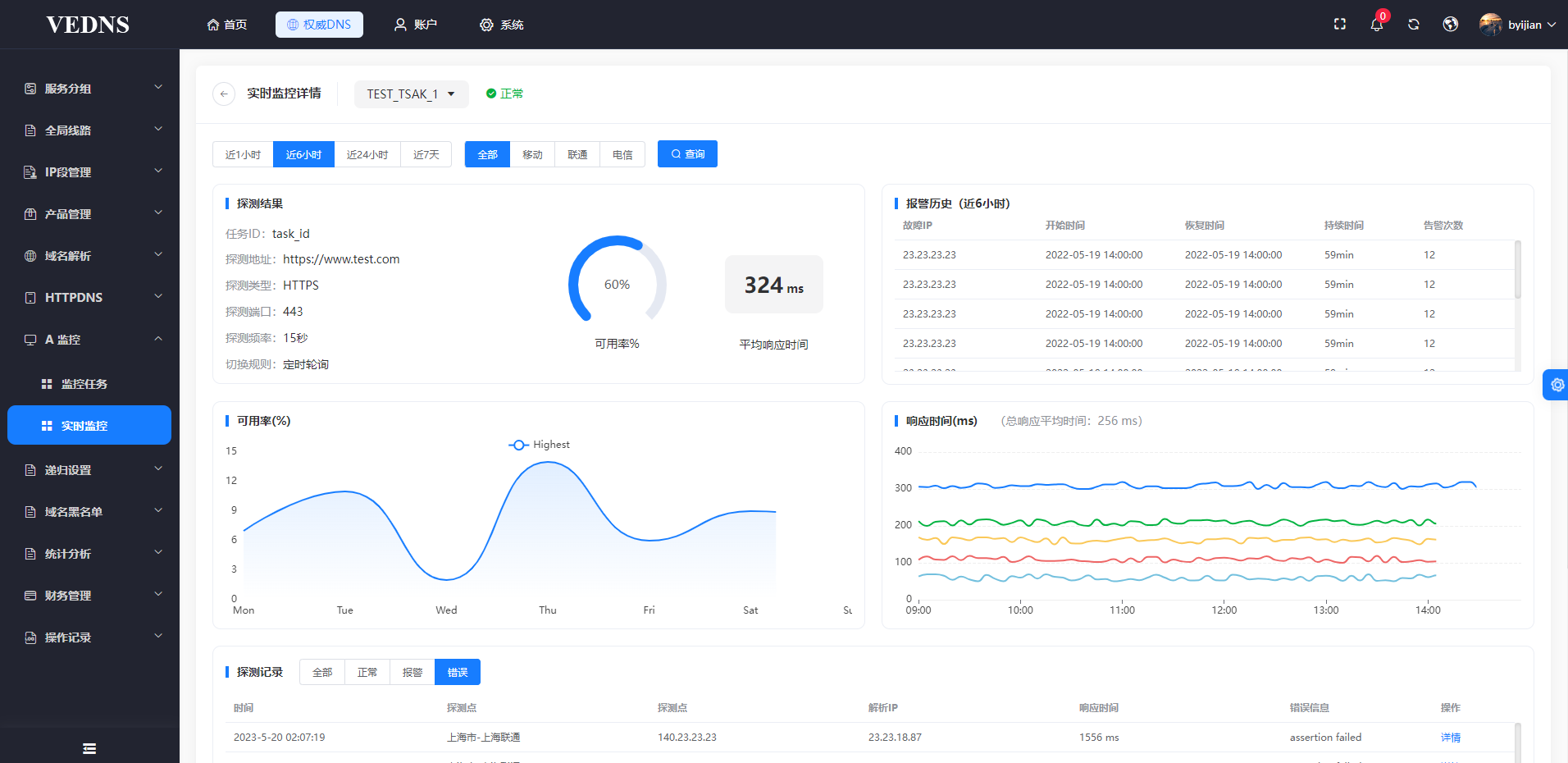The height and width of the screenshot is (763, 1568).
Task: Expand 产品管理 chevron
Action: 158,212
